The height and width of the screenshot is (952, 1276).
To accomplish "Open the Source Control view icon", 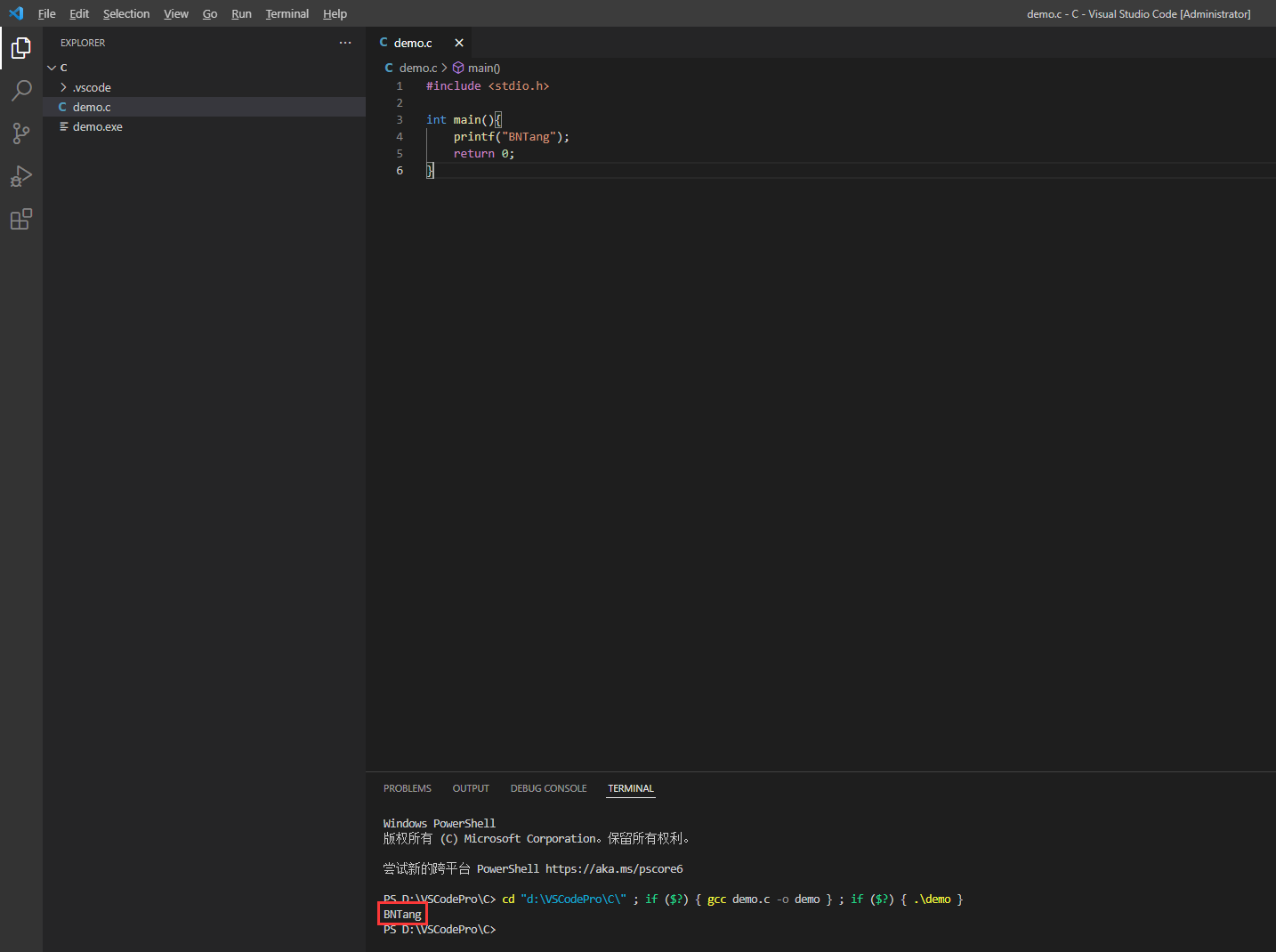I will (x=21, y=133).
